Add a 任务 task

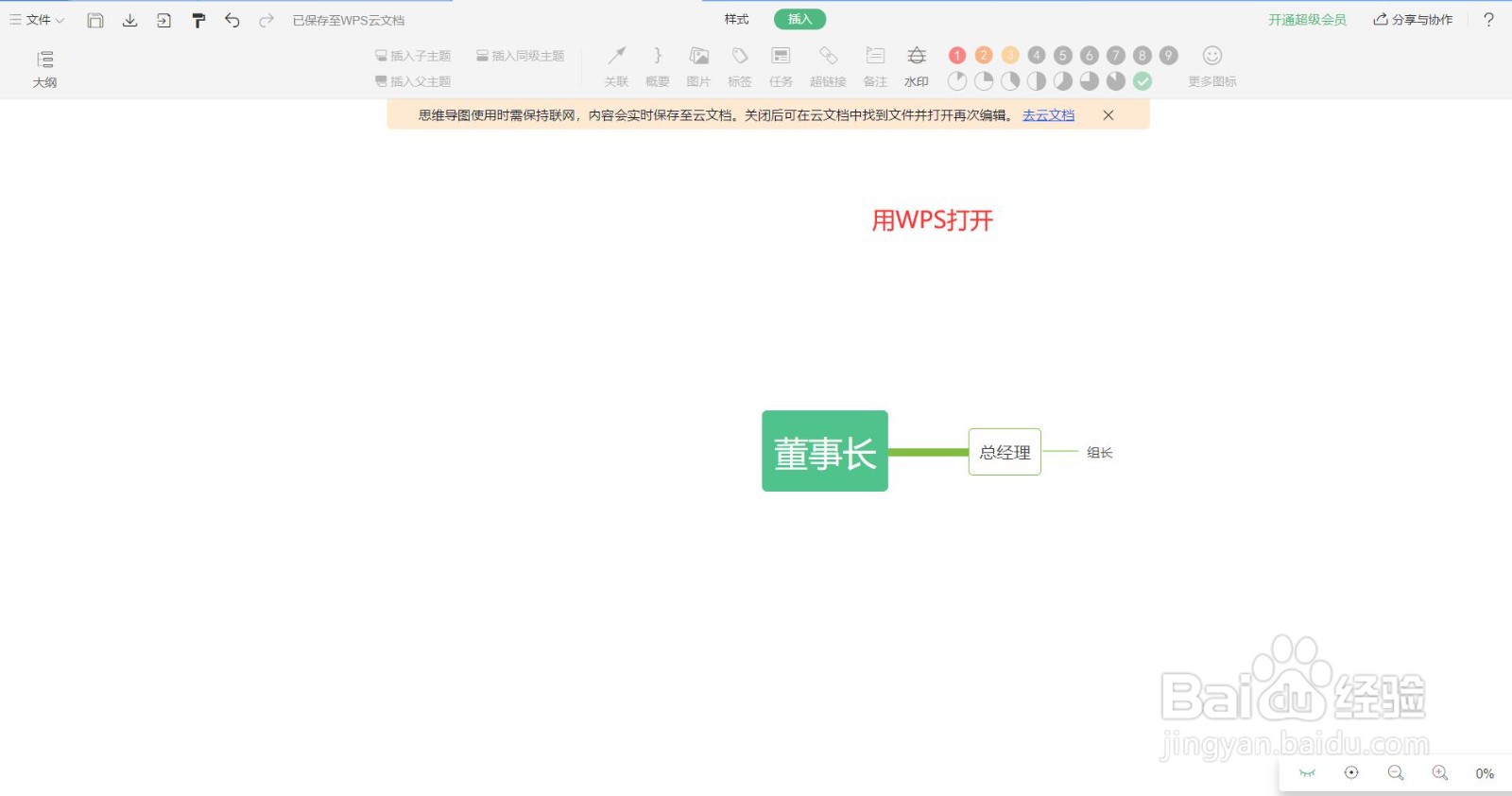(x=781, y=67)
